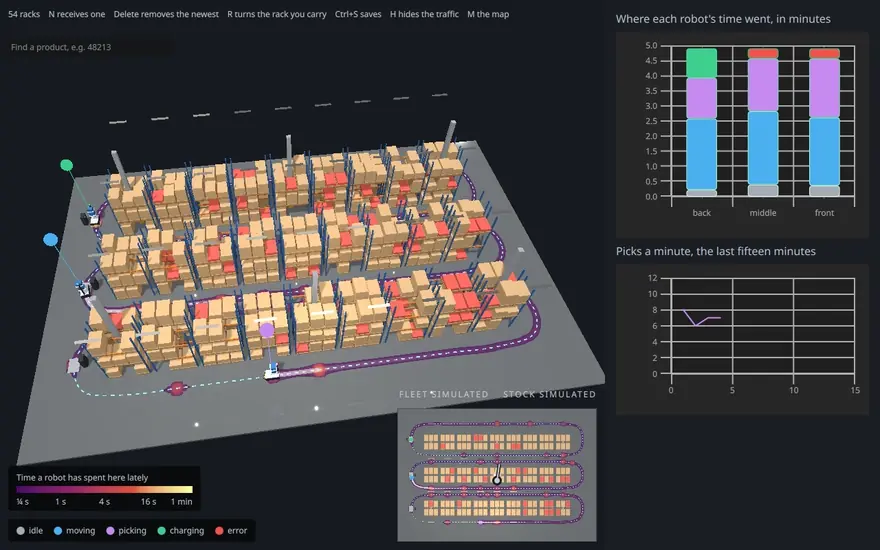The image size is (880, 550).
Task: Click the red error segment of the middle bar
Action: (763, 53)
